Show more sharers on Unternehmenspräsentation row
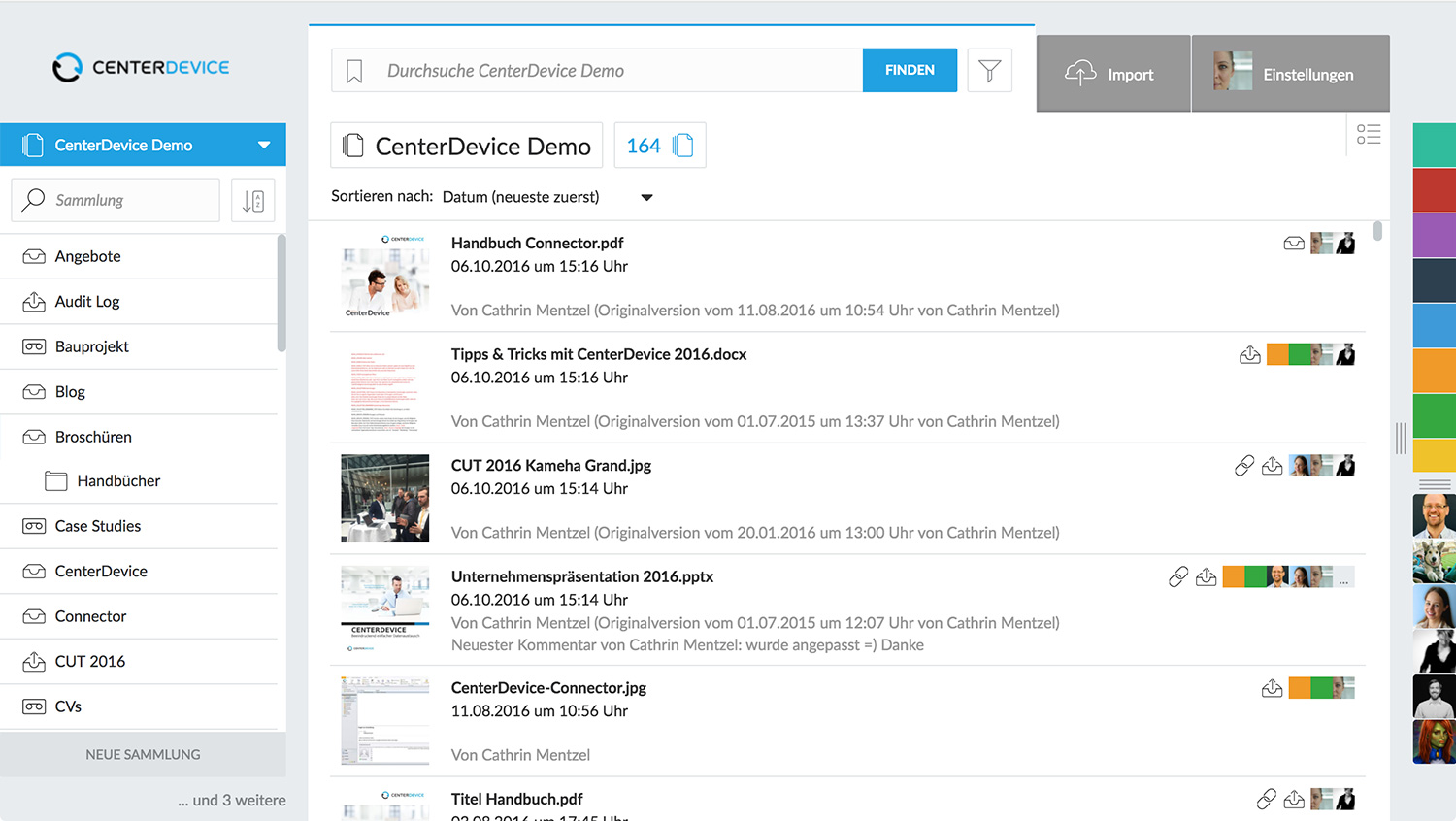1456x821 pixels. click(x=1344, y=577)
